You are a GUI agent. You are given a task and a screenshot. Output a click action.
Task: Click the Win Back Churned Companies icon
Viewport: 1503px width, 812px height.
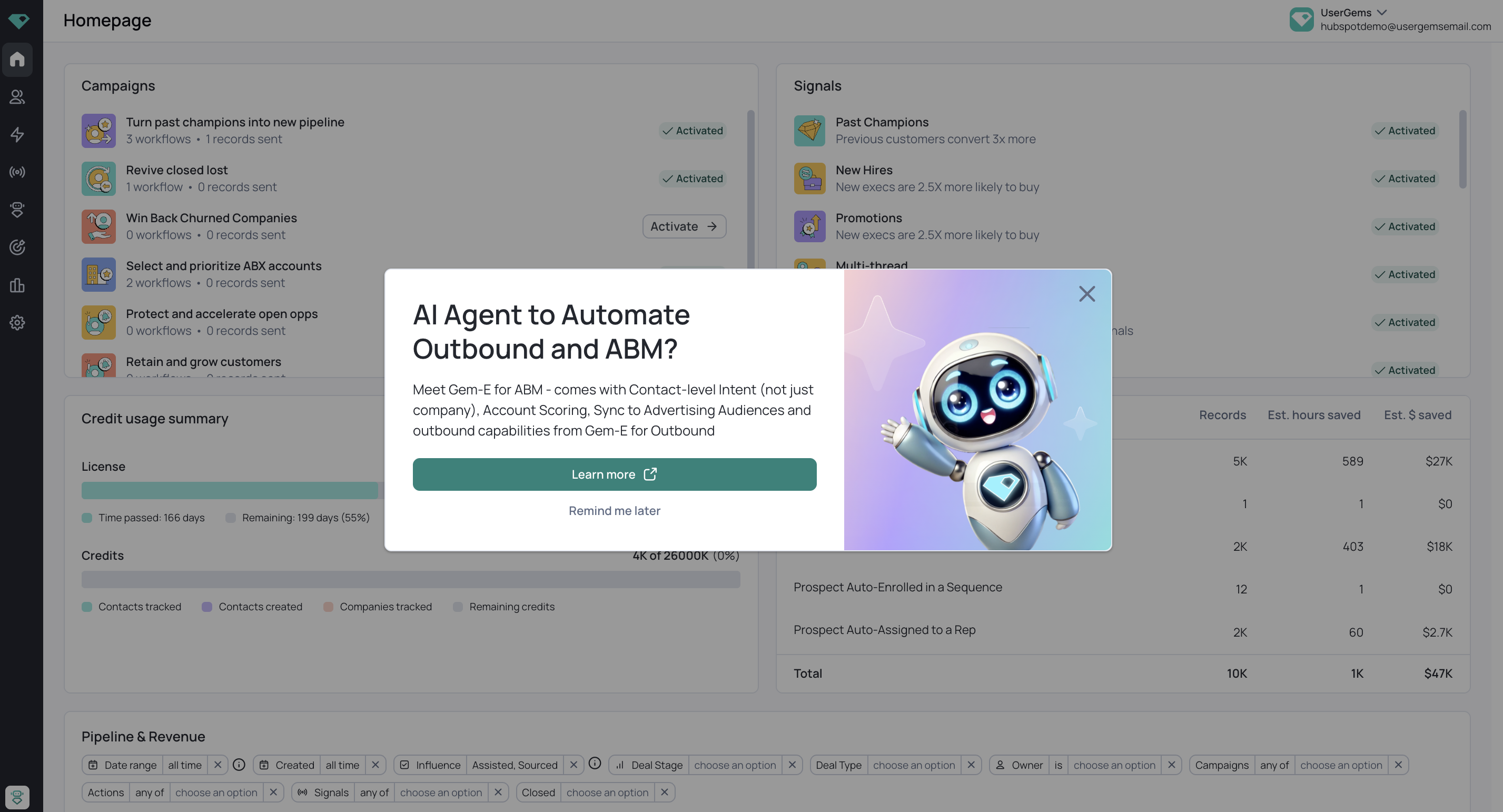pos(98,226)
